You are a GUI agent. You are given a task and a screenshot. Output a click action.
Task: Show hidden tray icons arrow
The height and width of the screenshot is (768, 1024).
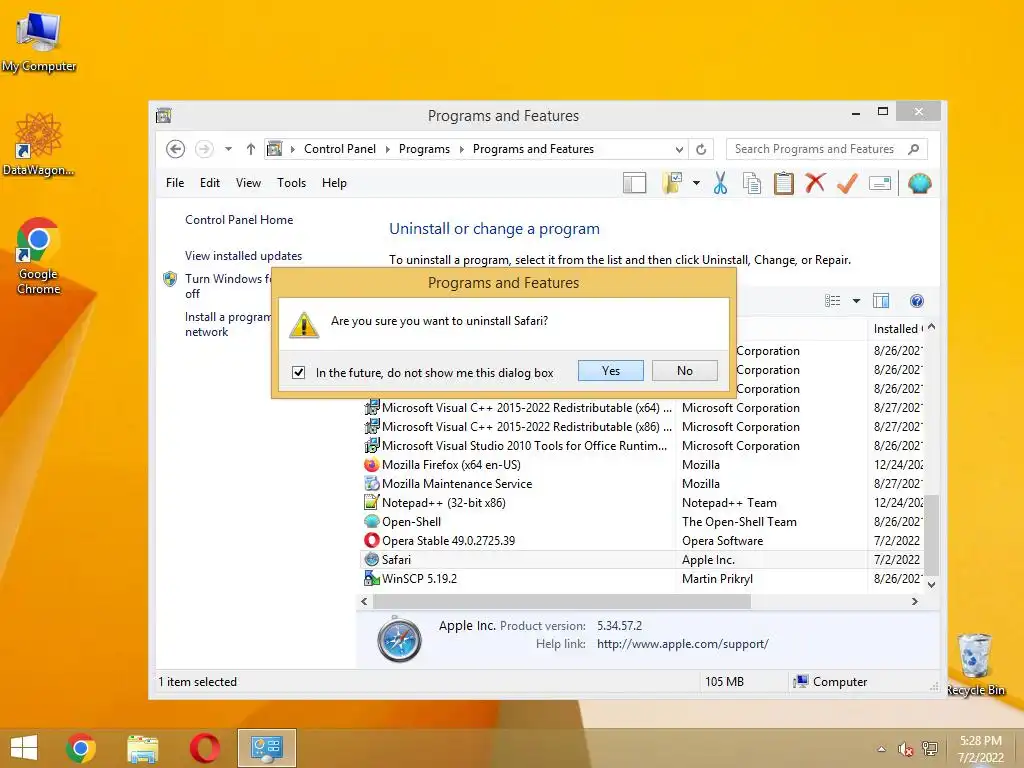click(882, 749)
